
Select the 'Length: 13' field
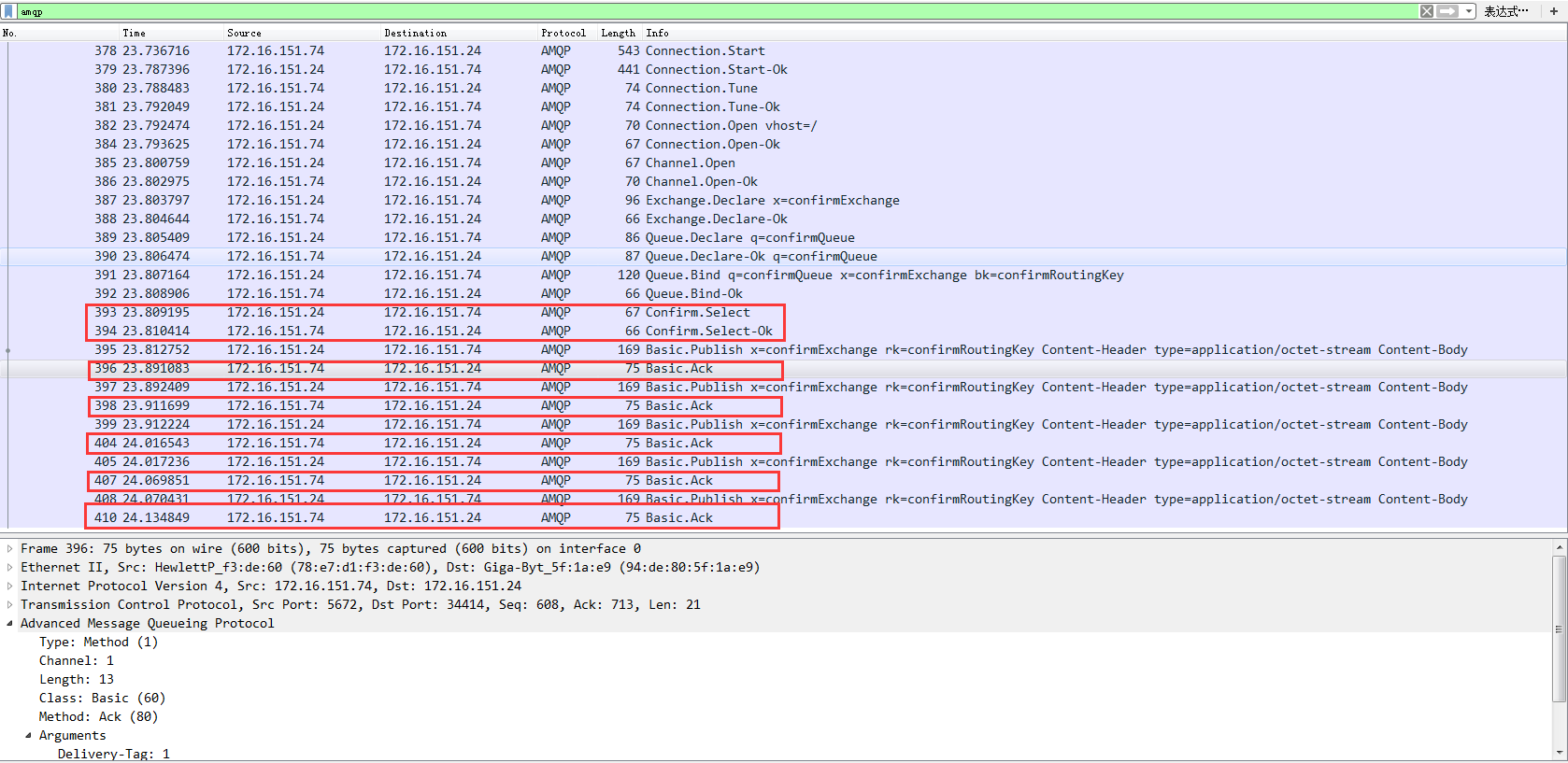[x=76, y=679]
